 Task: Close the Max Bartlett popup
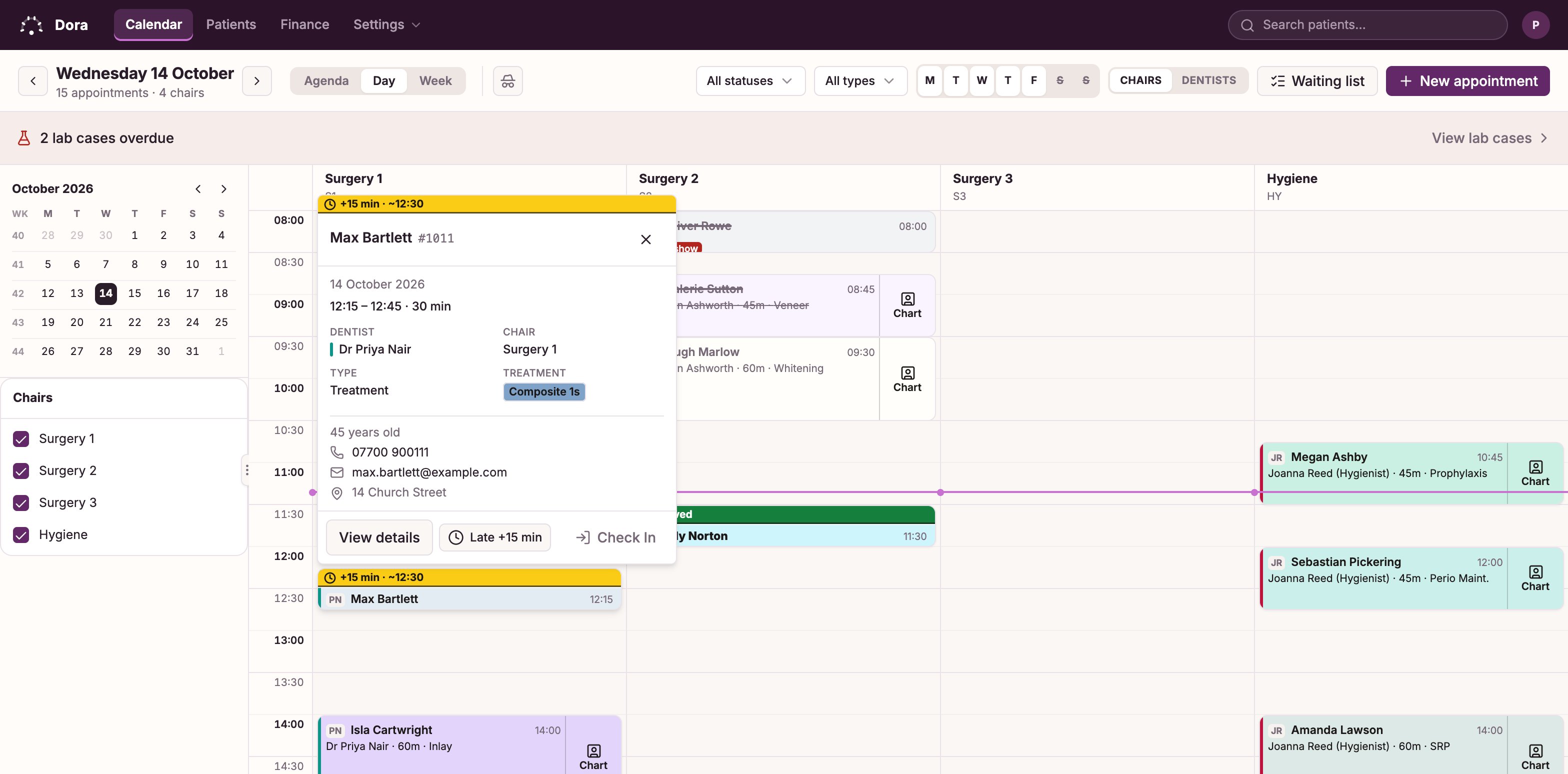[x=646, y=239]
